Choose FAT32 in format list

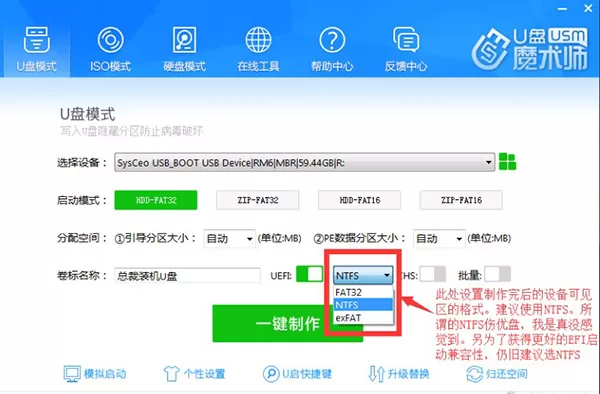coord(363,292)
